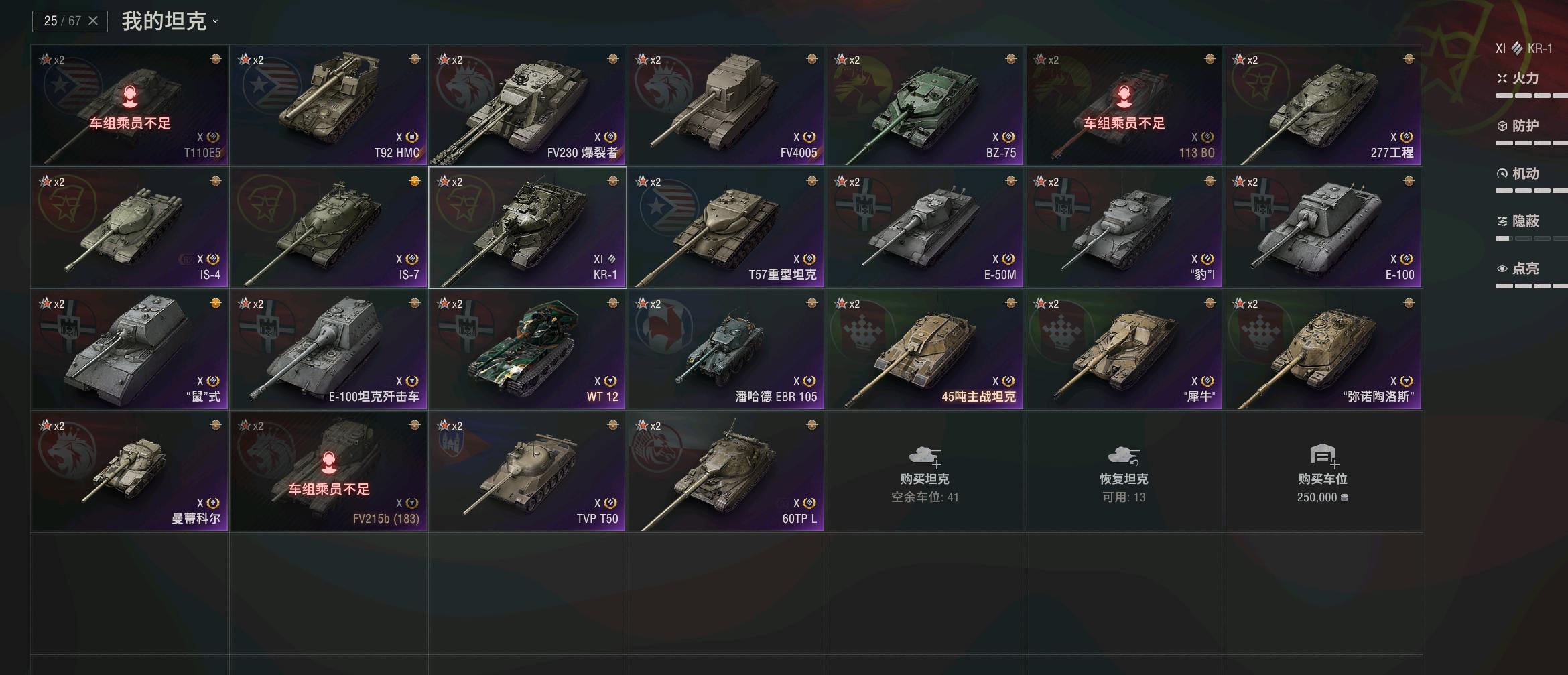1568x675 pixels.
Task: Click the 火力 firepower icon
Action: 1502,78
